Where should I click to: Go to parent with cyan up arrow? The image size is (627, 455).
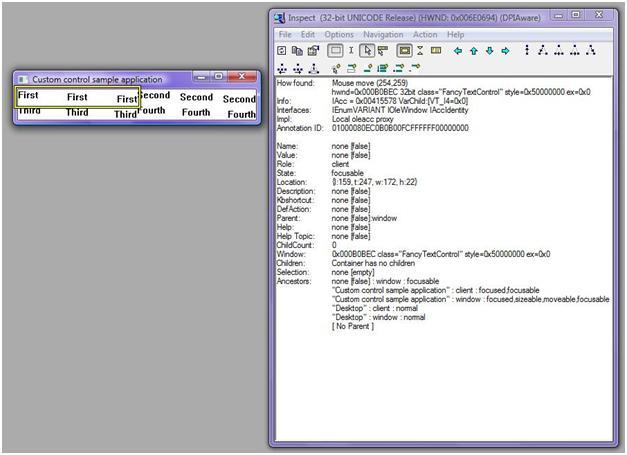[474, 51]
